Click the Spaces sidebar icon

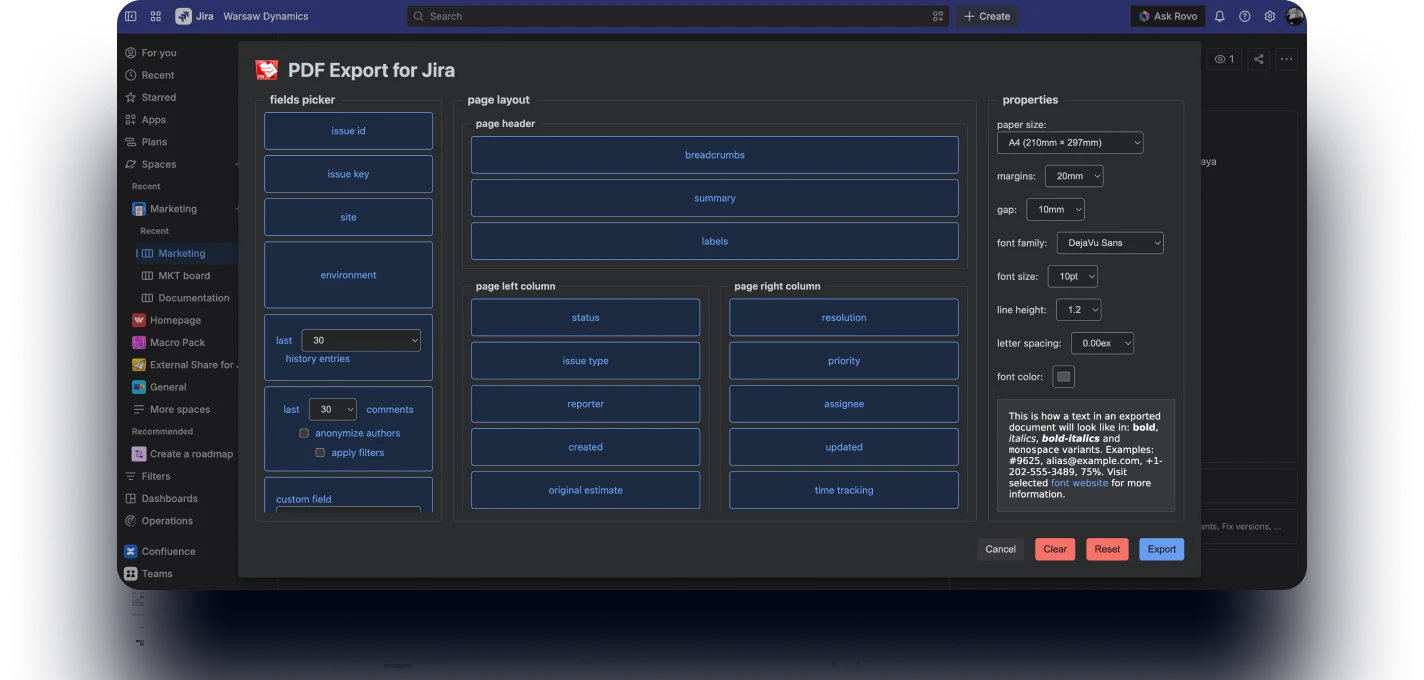pyautogui.click(x=131, y=164)
